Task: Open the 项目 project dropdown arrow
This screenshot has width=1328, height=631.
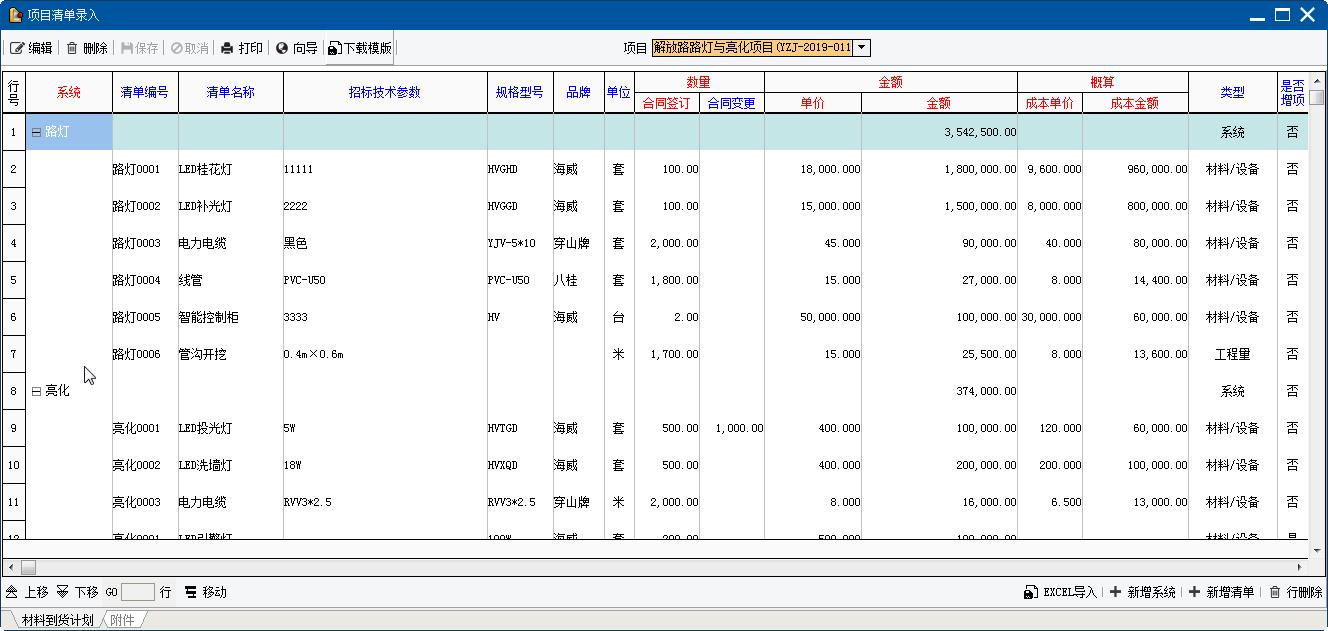Action: 862,48
